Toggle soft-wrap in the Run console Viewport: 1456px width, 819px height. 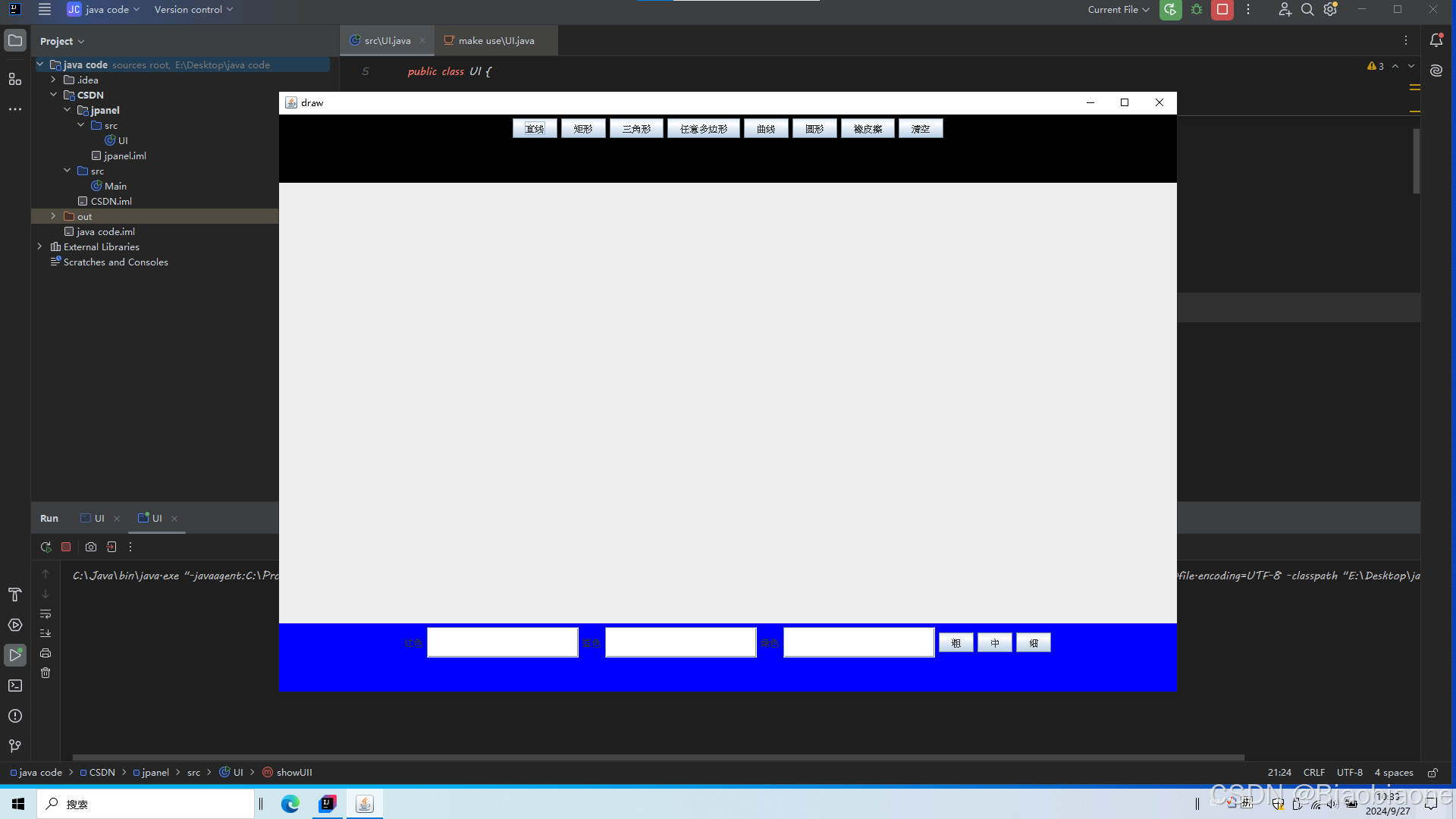[x=45, y=613]
